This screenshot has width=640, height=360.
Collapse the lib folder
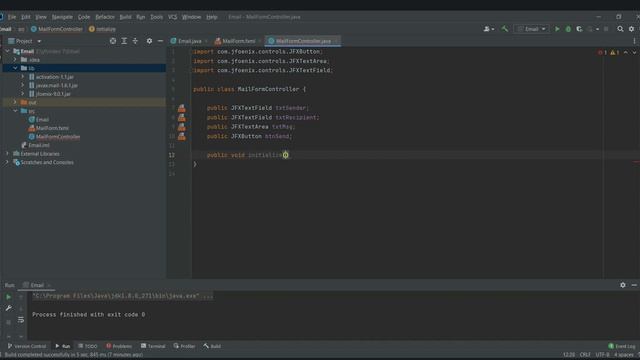tap(15, 68)
